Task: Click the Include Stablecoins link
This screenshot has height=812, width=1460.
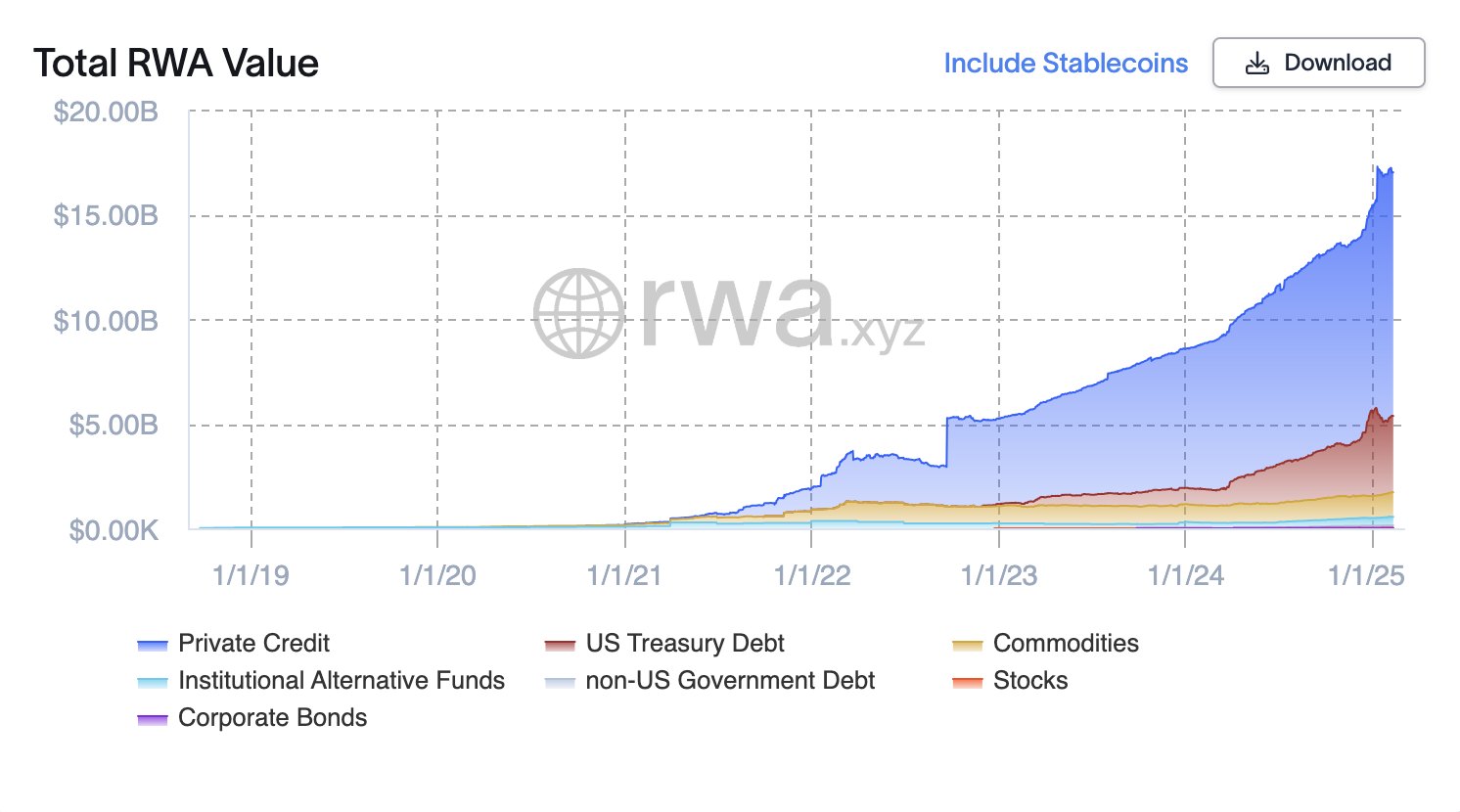Action: coord(1066,64)
